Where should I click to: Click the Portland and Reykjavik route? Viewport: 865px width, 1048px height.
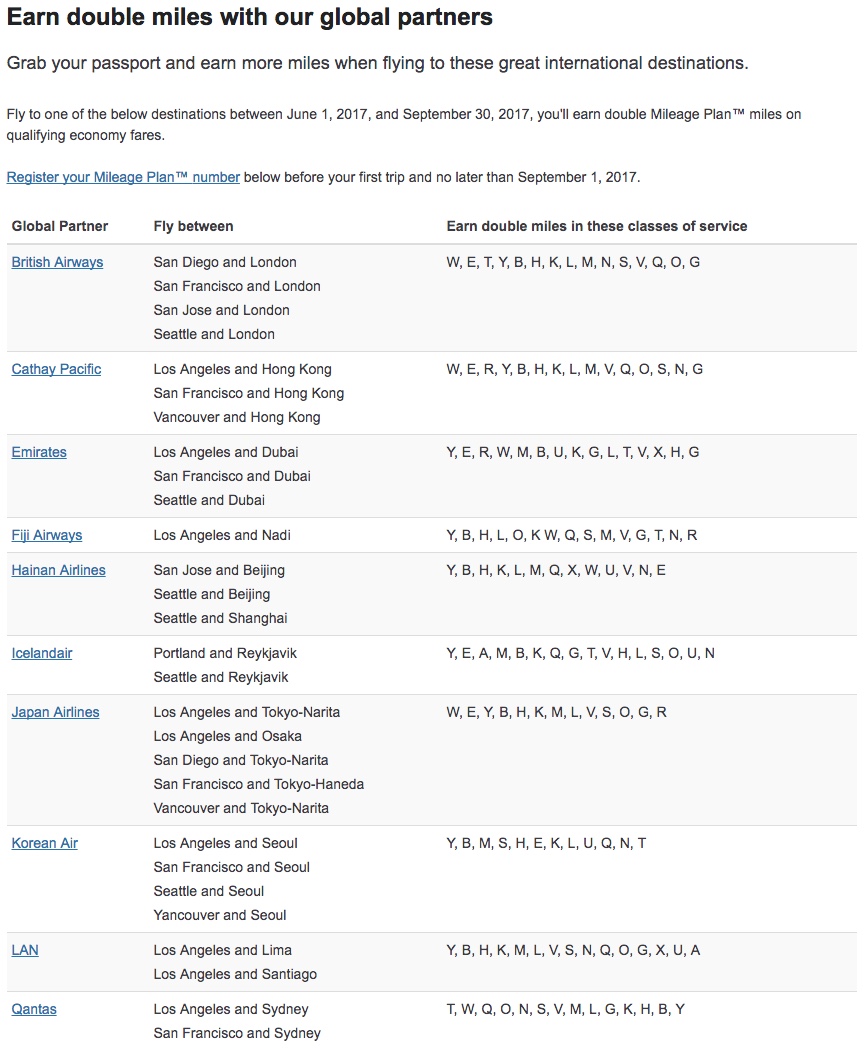225,653
